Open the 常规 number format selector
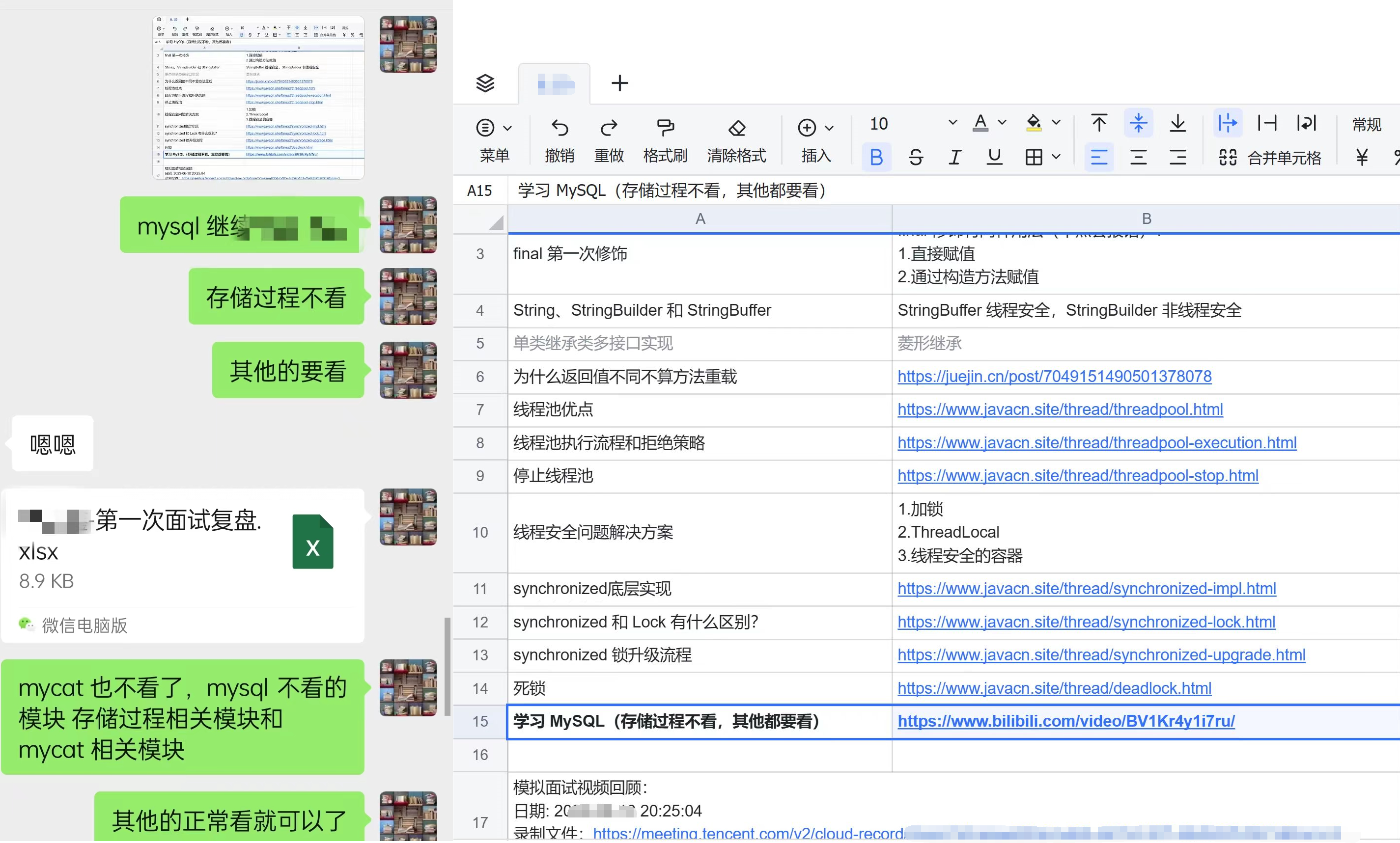The image size is (1400, 843). click(1366, 124)
